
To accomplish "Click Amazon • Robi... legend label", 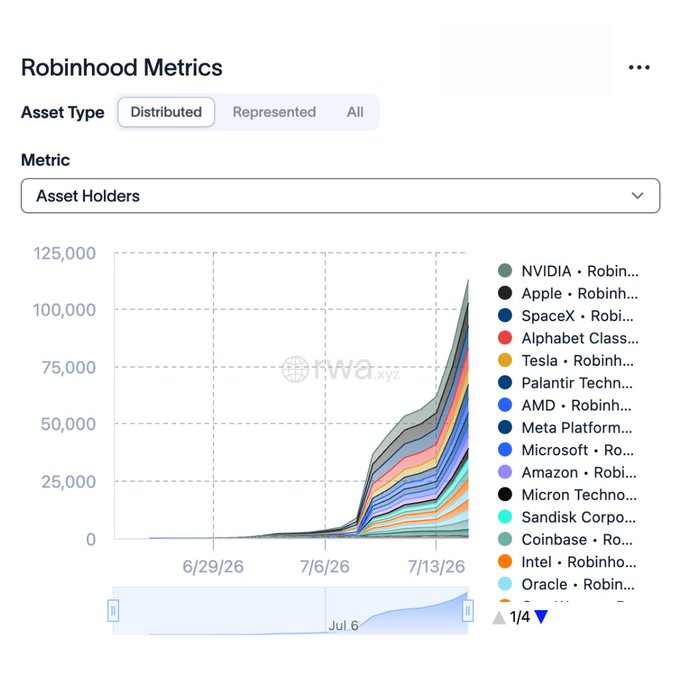I will tap(579, 473).
